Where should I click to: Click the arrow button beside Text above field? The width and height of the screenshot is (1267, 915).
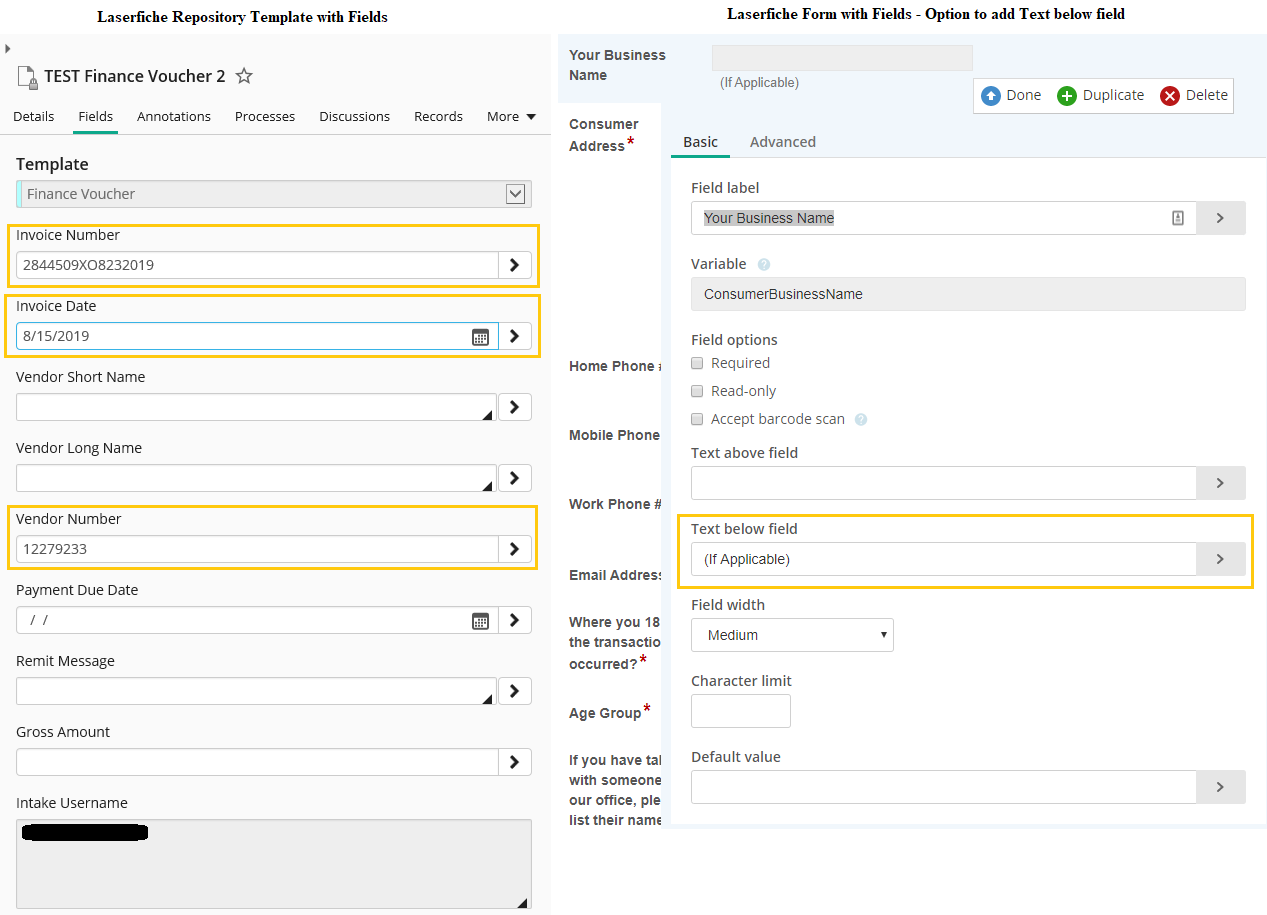coord(1221,483)
